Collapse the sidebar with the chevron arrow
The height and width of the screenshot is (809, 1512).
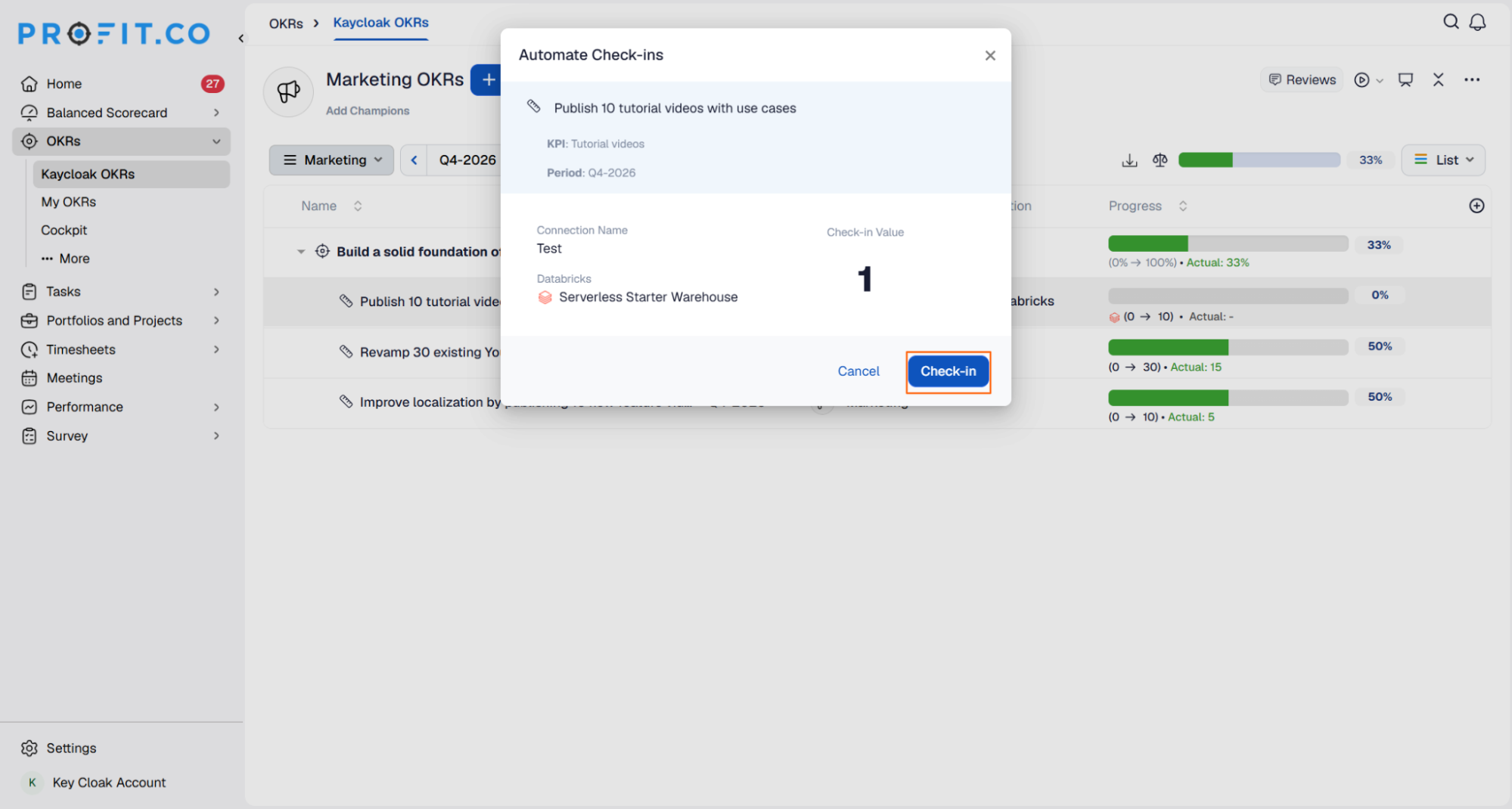pos(241,38)
